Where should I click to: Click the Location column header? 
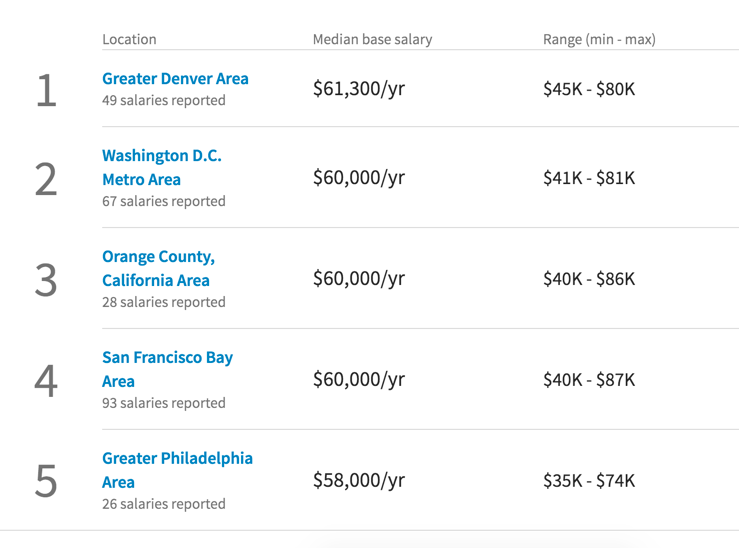tap(129, 39)
